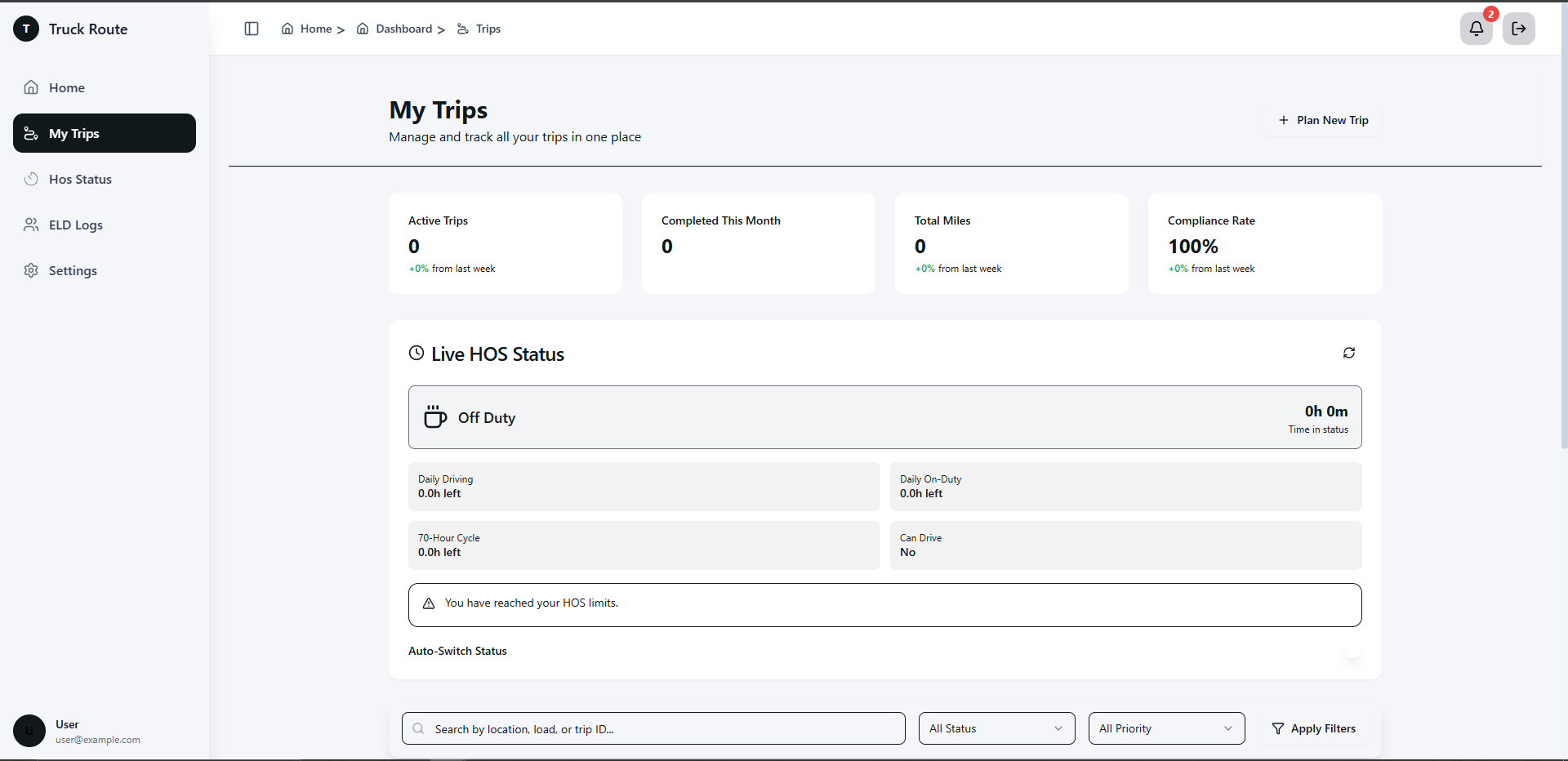Click the Daily On-Duty 0.0h left tile
The height and width of the screenshot is (761, 1568).
(1126, 487)
